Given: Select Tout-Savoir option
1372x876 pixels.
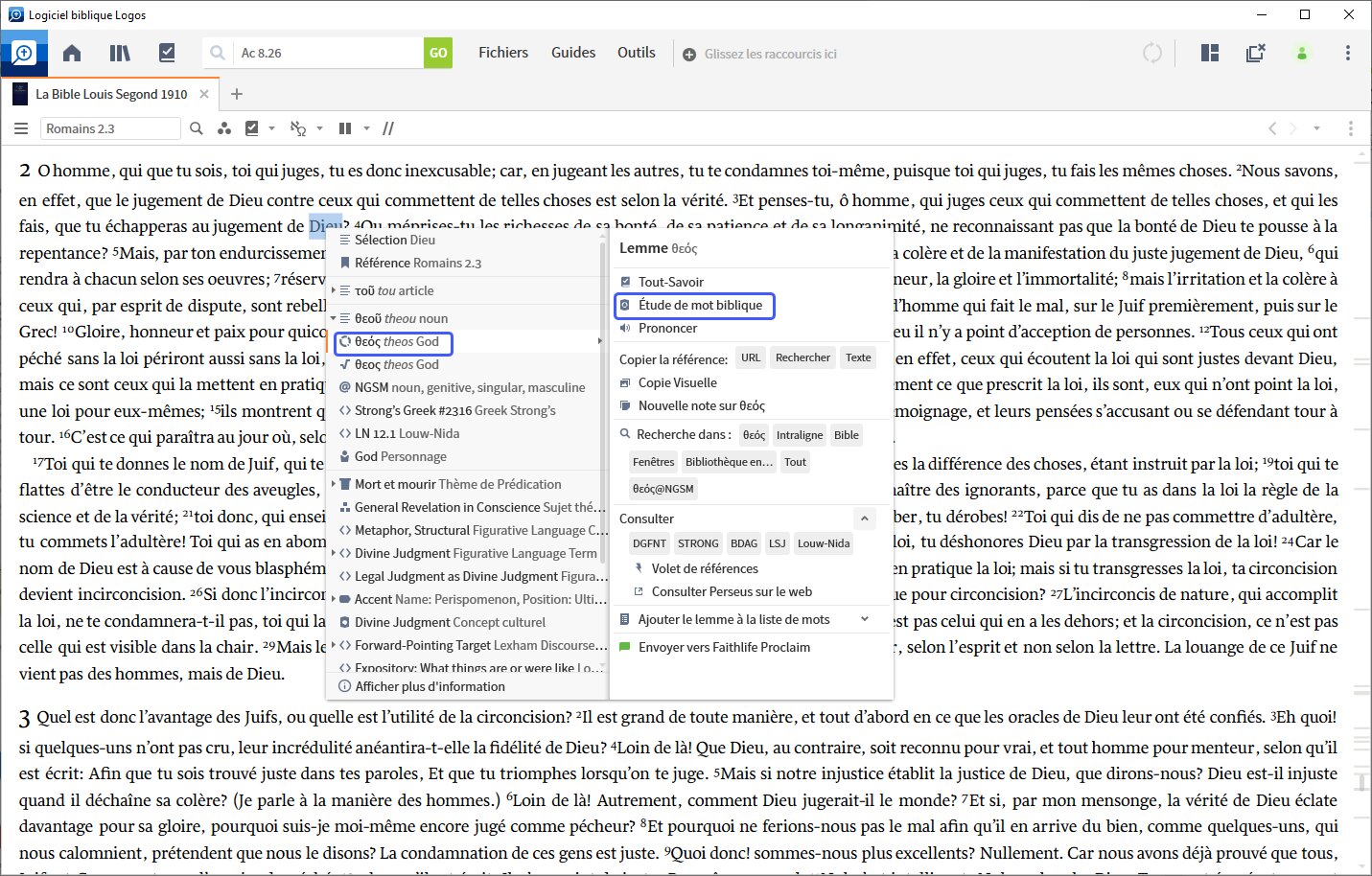Looking at the screenshot, I should 671,282.
